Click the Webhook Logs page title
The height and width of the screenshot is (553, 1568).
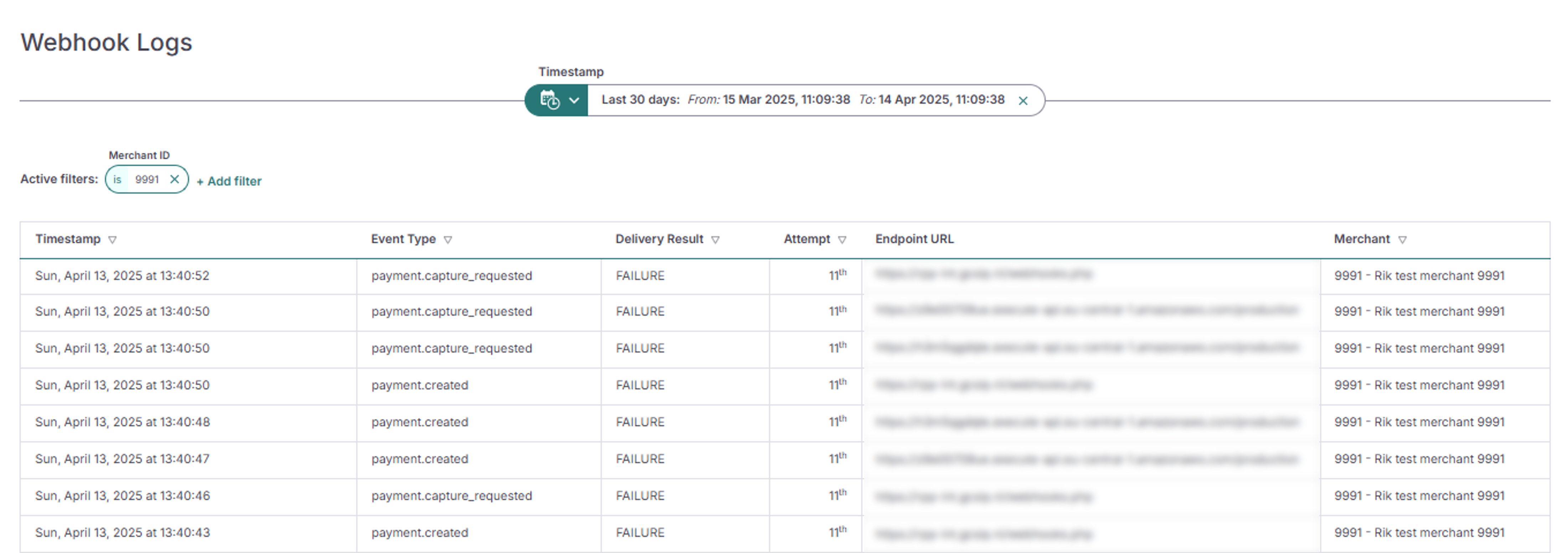pos(107,42)
